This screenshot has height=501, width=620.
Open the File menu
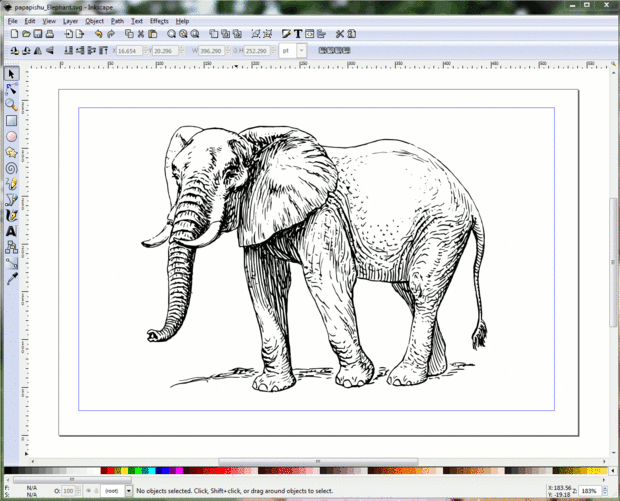pos(12,21)
